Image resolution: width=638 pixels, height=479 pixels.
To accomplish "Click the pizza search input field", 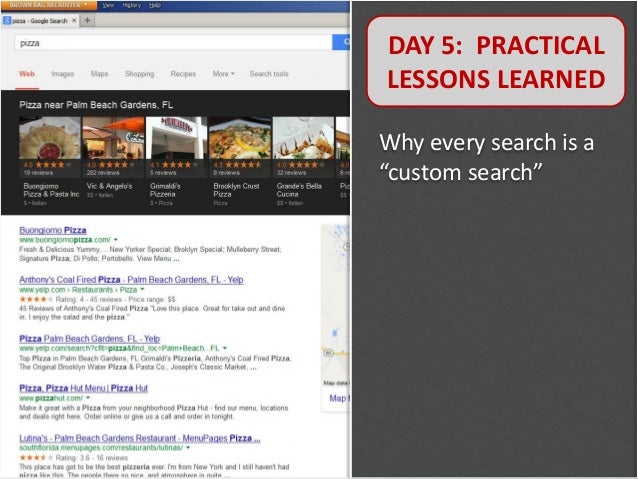I will tap(174, 43).
